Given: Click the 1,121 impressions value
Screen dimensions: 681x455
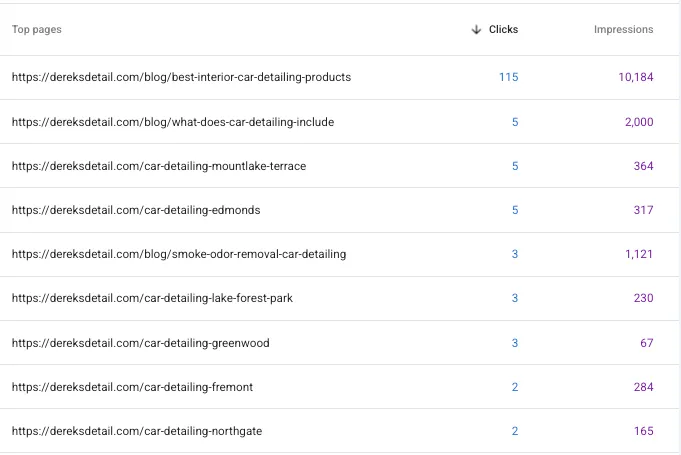Looking at the screenshot, I should [x=639, y=254].
